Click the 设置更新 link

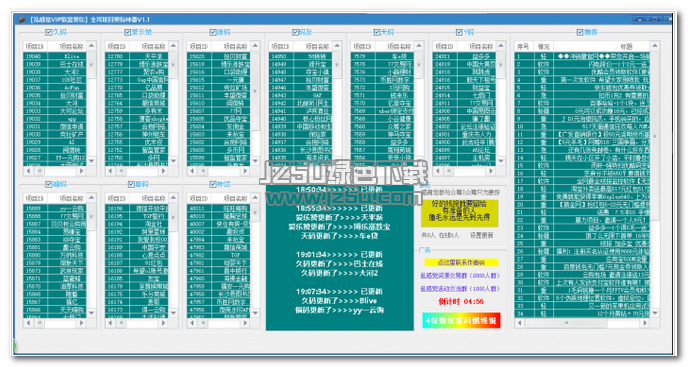coord(481,235)
